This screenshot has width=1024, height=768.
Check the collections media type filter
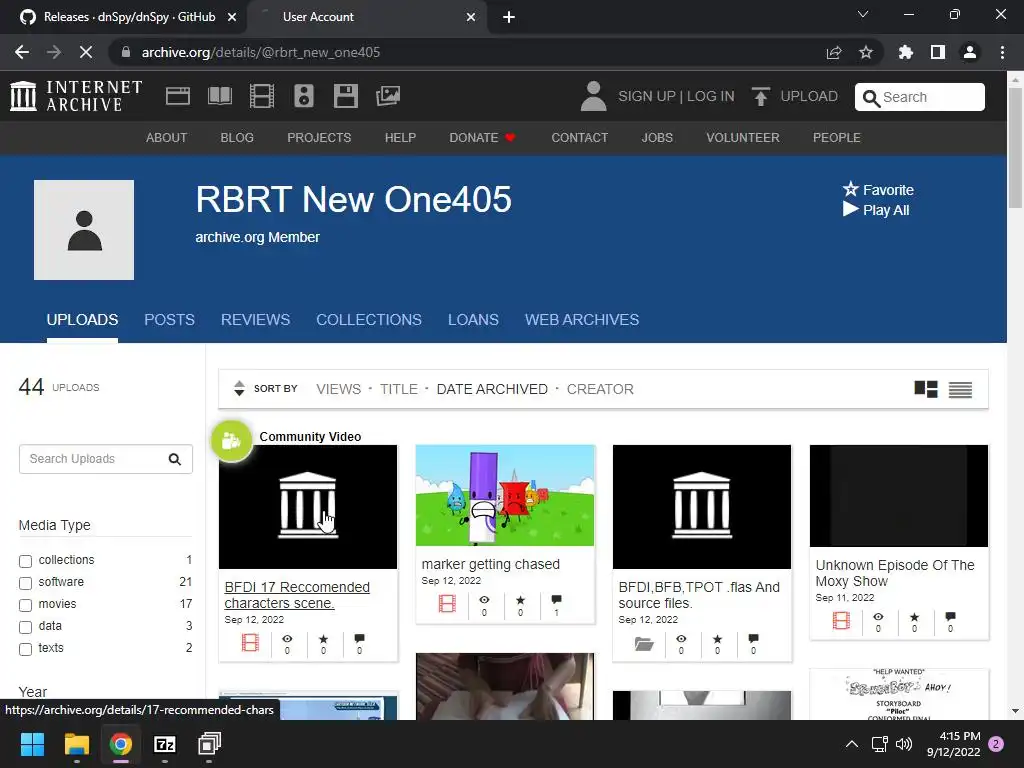pos(25,561)
